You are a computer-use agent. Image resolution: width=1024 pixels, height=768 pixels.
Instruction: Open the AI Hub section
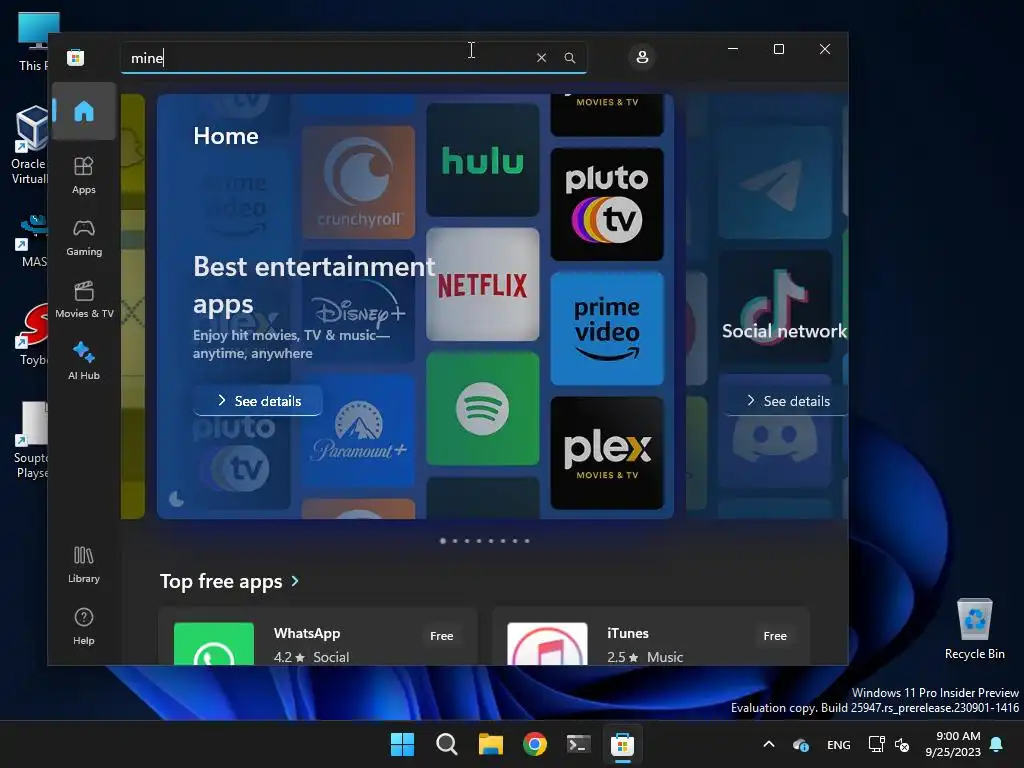[x=84, y=361]
